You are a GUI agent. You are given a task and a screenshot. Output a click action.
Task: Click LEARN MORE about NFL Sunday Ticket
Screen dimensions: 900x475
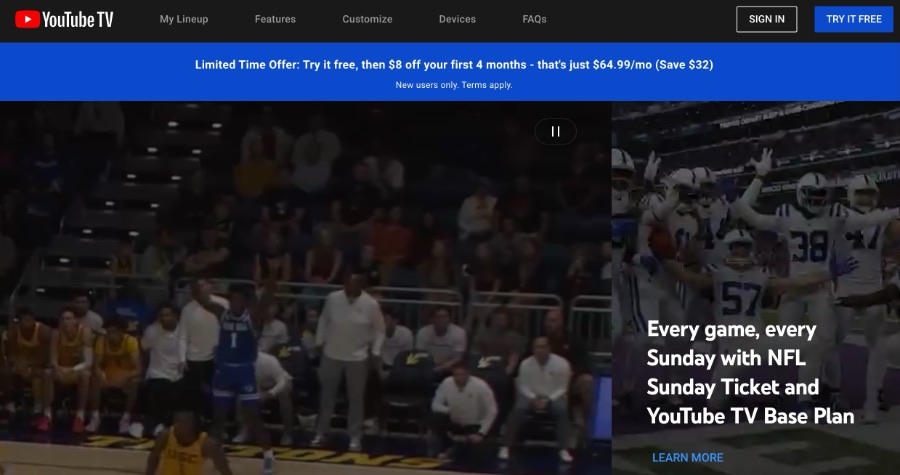pos(687,457)
